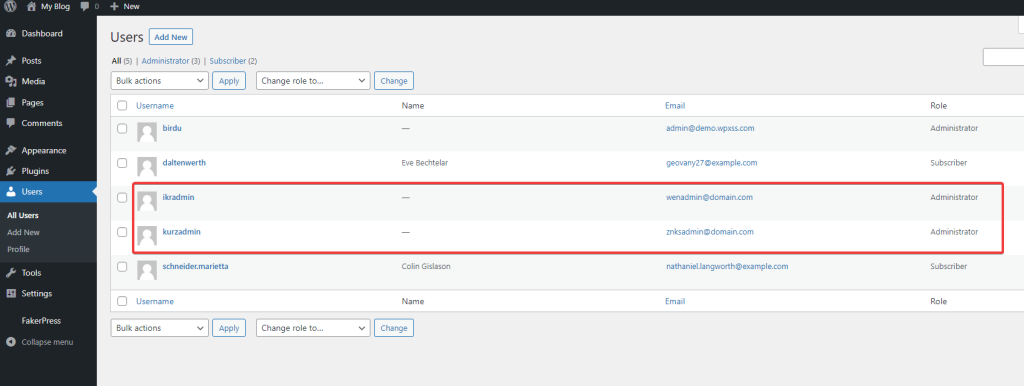This screenshot has height=386, width=1024.
Task: Collapse the sidebar menu
Action: (40, 342)
